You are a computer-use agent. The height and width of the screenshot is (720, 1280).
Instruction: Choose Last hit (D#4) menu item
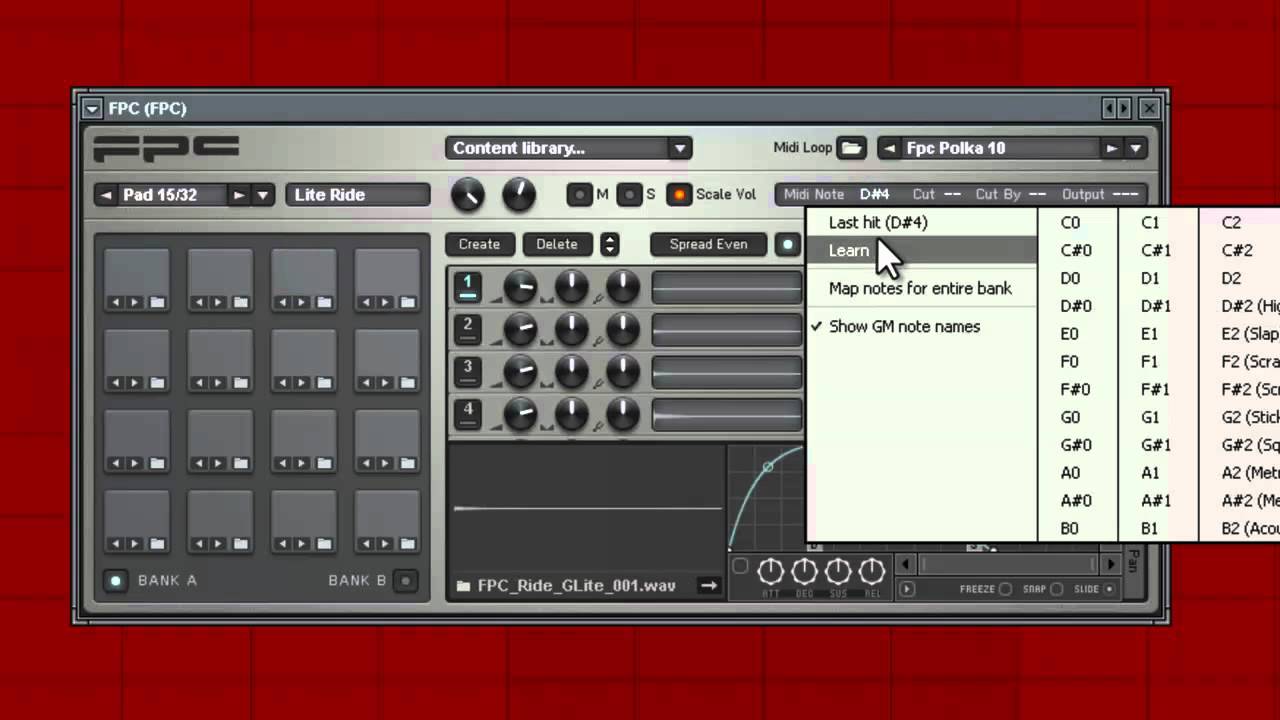(x=922, y=222)
